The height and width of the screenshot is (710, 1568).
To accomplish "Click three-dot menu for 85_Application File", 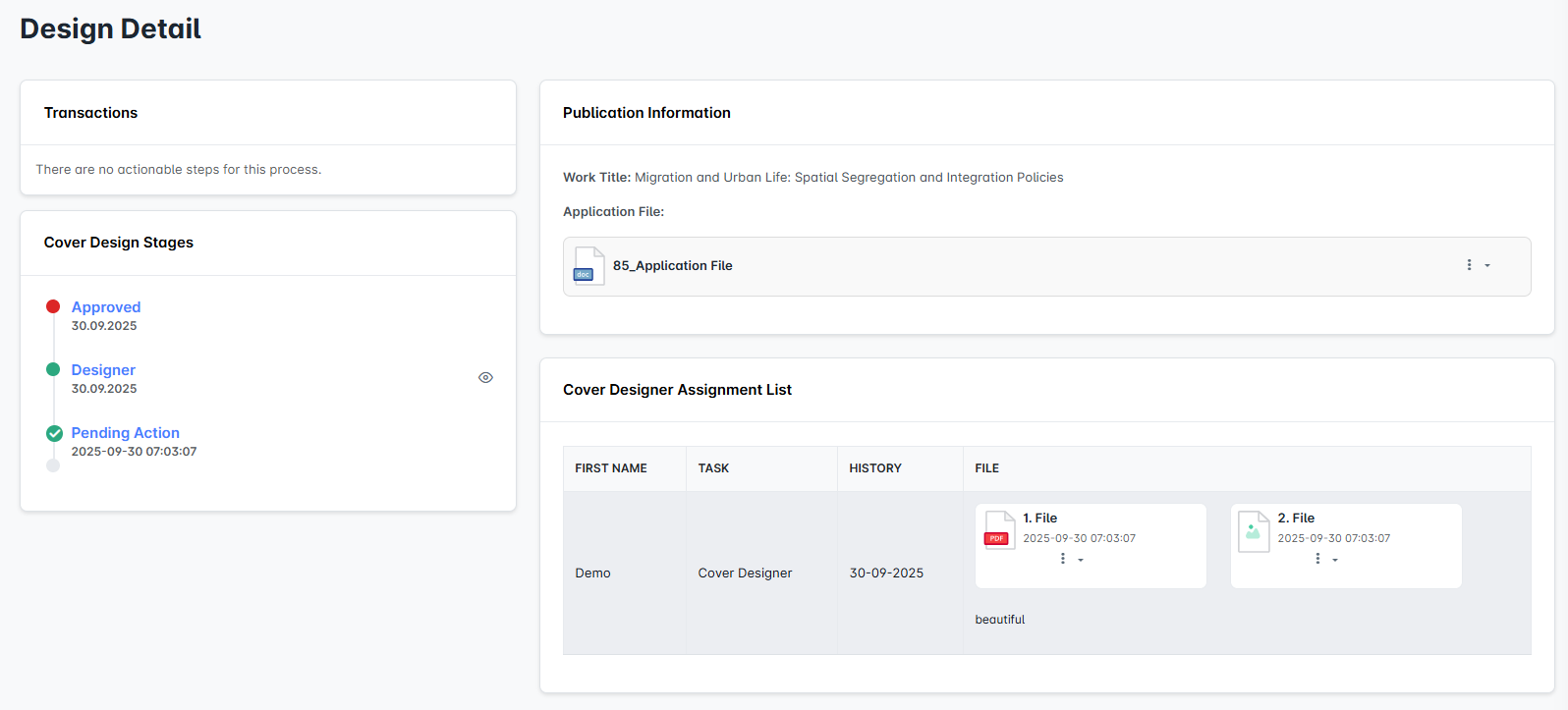I will [1469, 265].
